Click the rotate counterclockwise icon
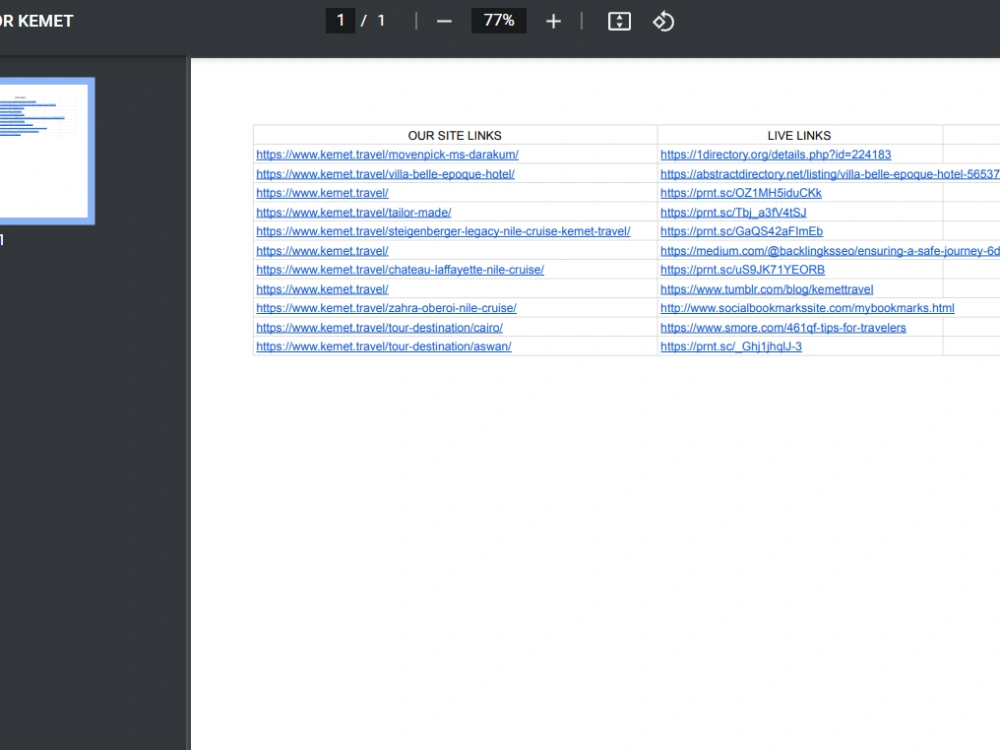The height and width of the screenshot is (750, 1000). [663, 21]
